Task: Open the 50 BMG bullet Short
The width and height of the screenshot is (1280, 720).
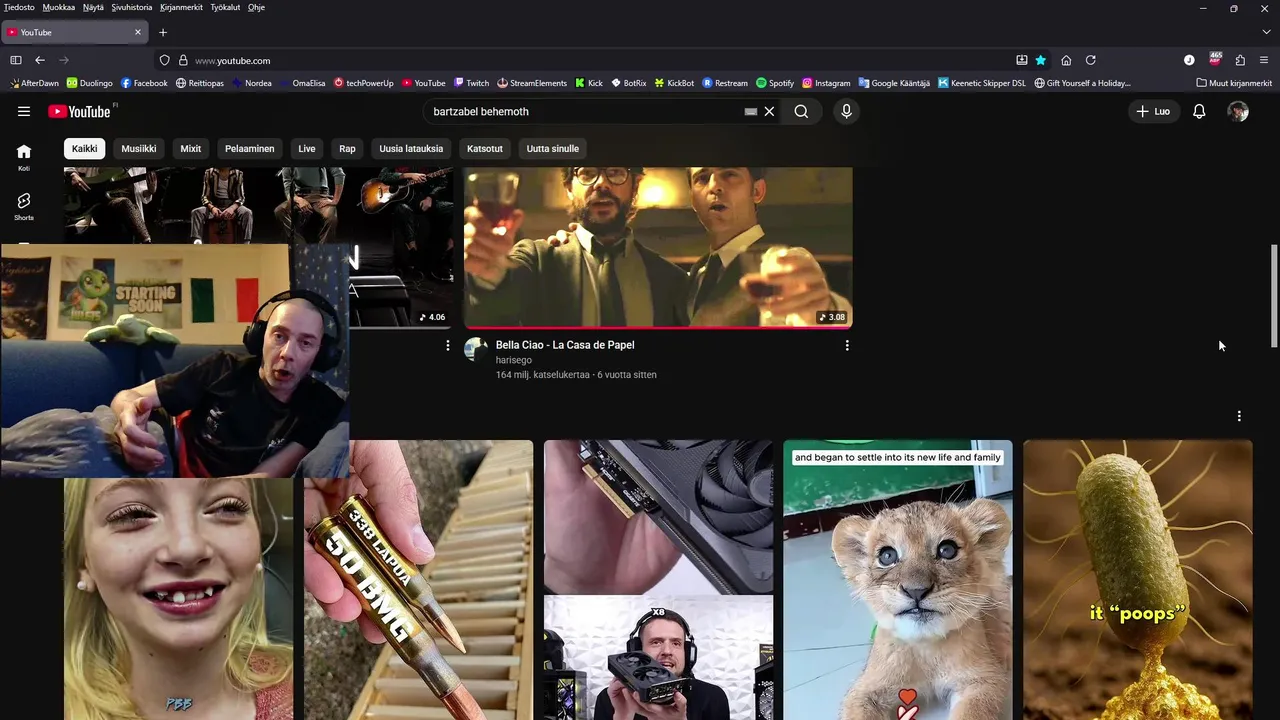Action: pyautogui.click(x=418, y=580)
